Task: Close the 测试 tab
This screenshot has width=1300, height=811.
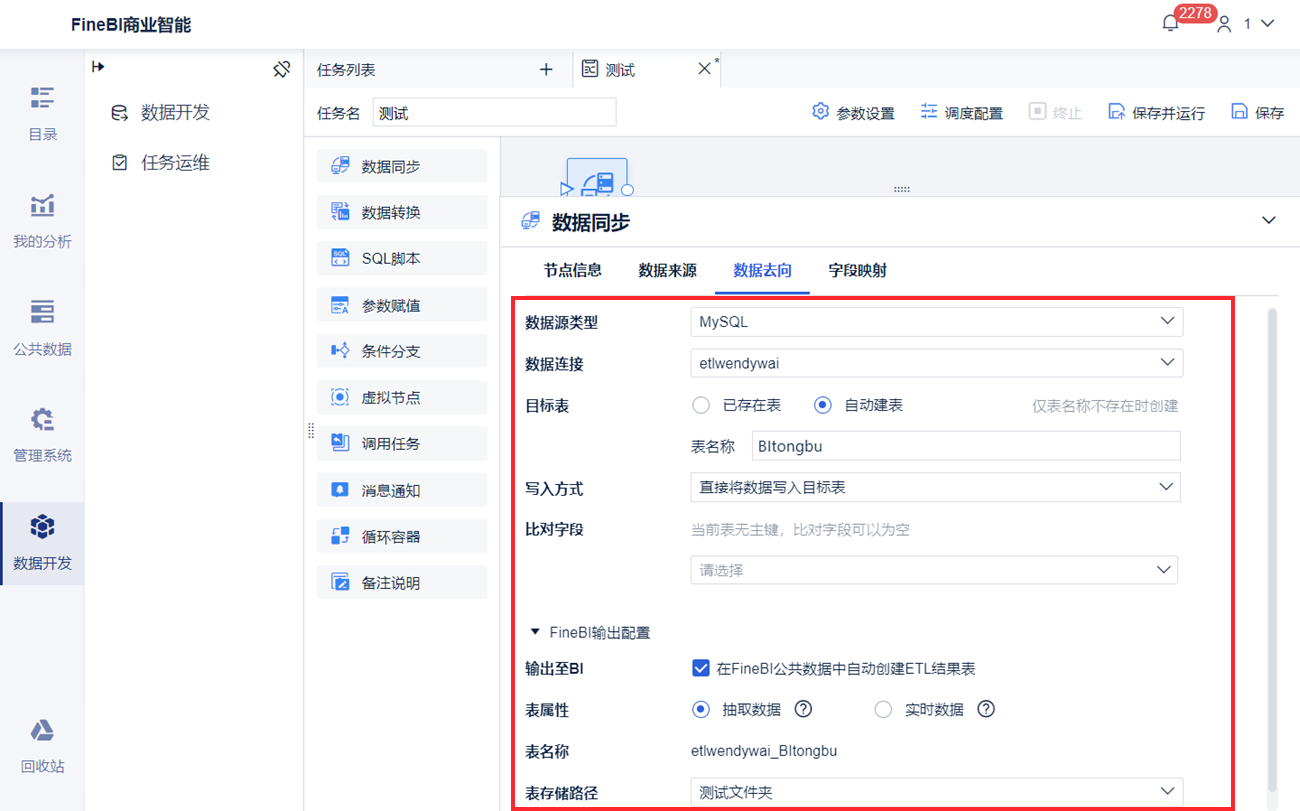Action: point(704,69)
